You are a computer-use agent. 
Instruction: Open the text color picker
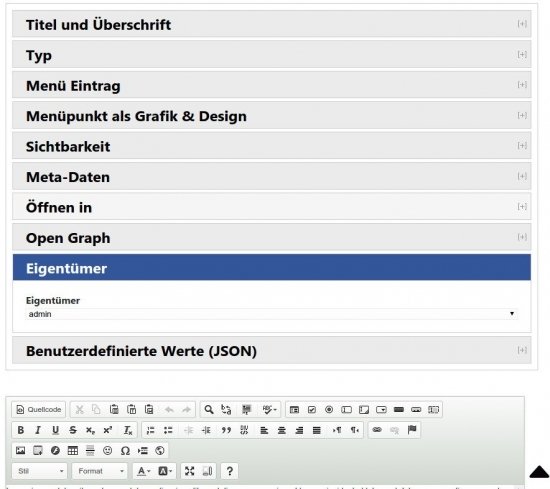[x=143, y=471]
